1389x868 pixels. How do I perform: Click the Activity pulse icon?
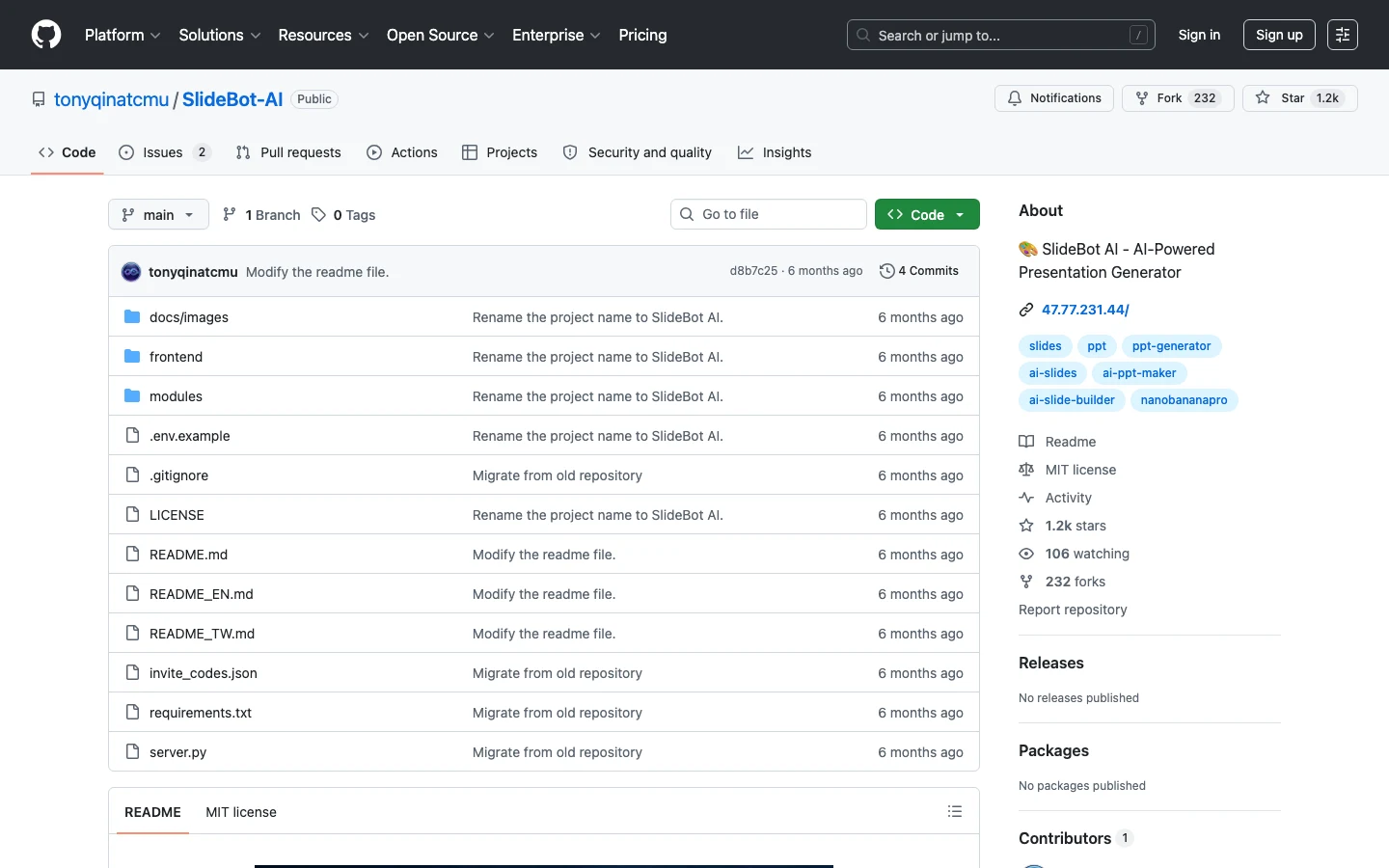pyautogui.click(x=1026, y=498)
